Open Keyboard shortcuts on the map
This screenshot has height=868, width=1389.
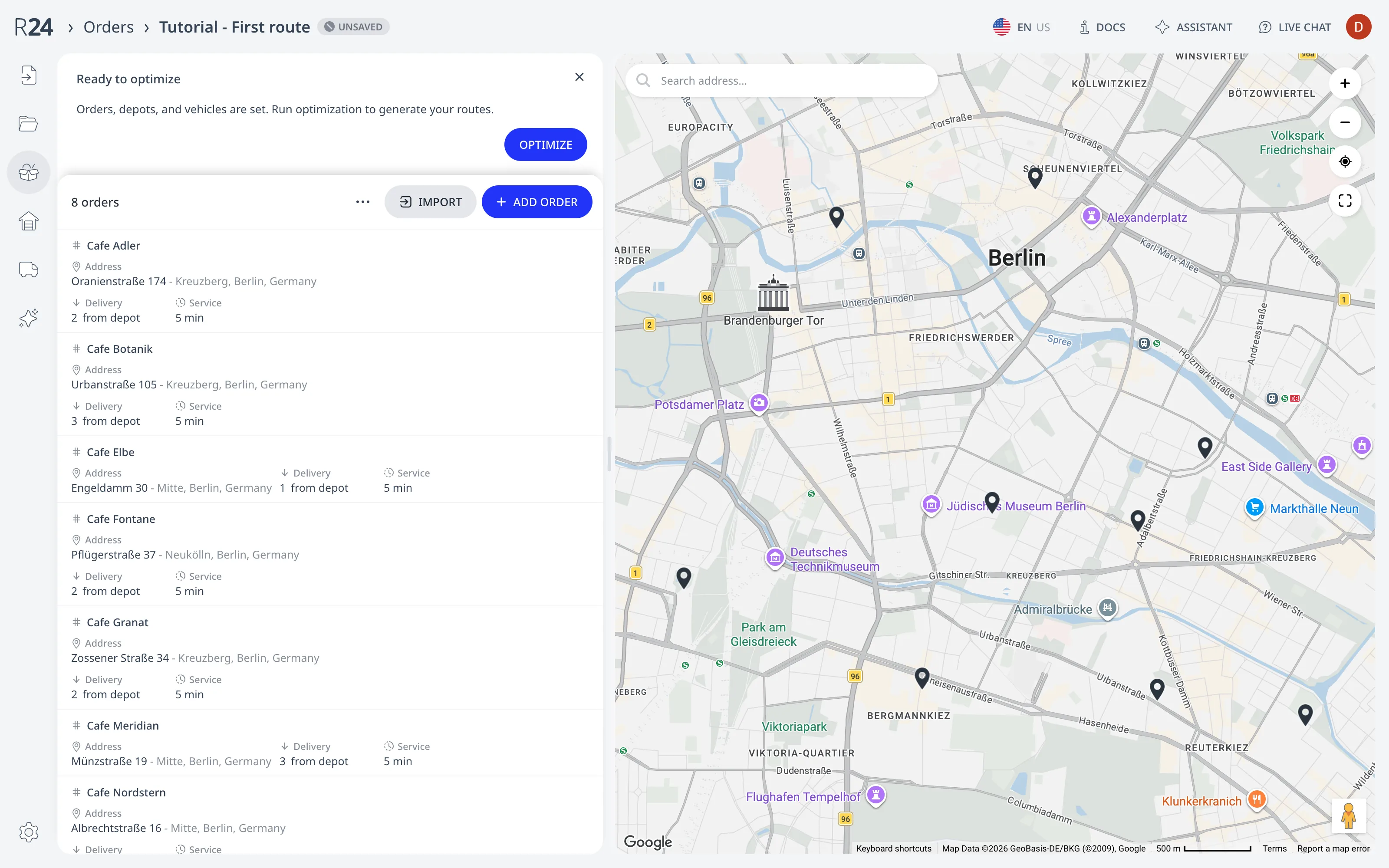[893, 848]
